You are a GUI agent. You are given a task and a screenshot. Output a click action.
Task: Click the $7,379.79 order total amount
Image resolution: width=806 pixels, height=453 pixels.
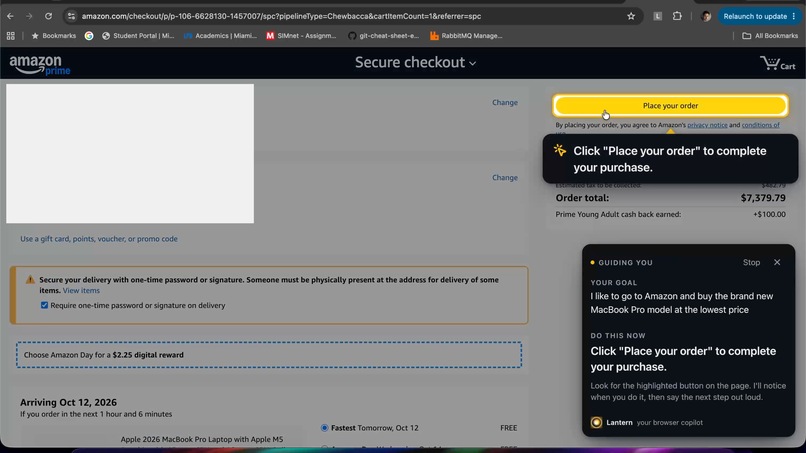[x=763, y=198]
